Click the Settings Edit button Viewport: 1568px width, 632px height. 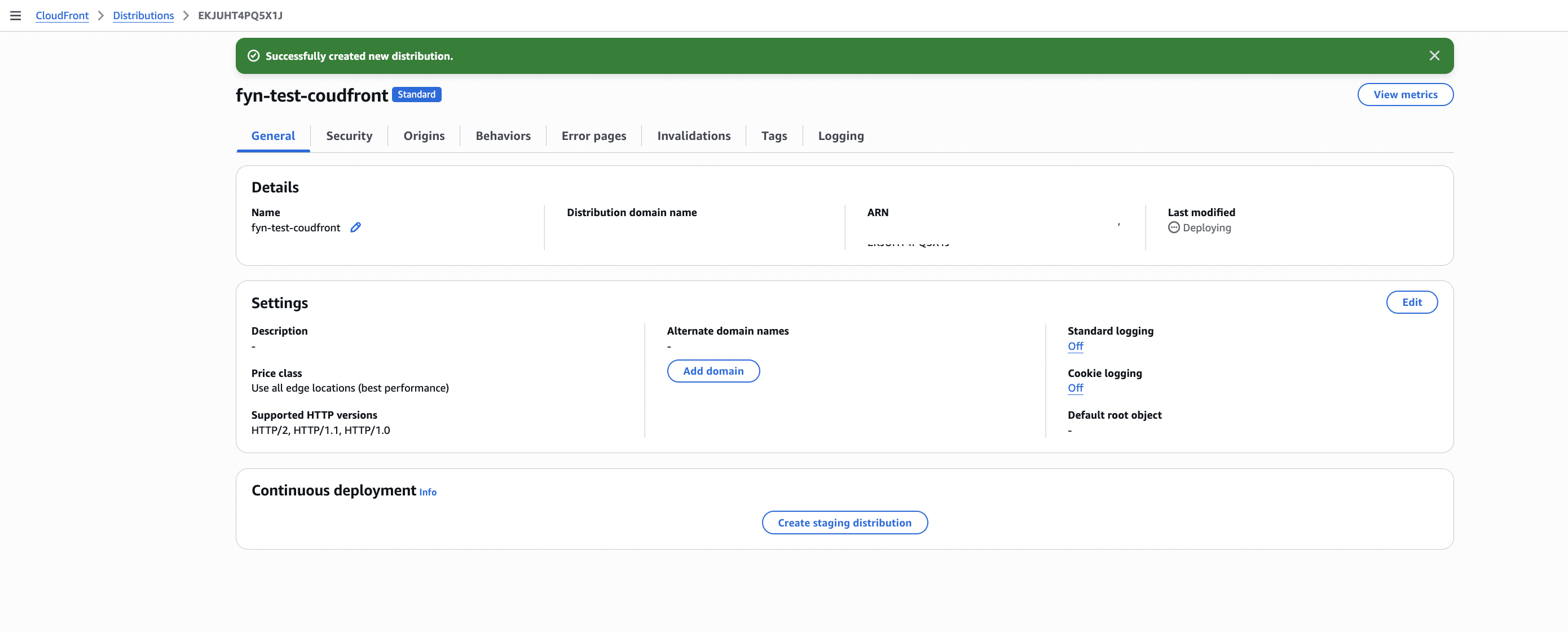tap(1412, 302)
